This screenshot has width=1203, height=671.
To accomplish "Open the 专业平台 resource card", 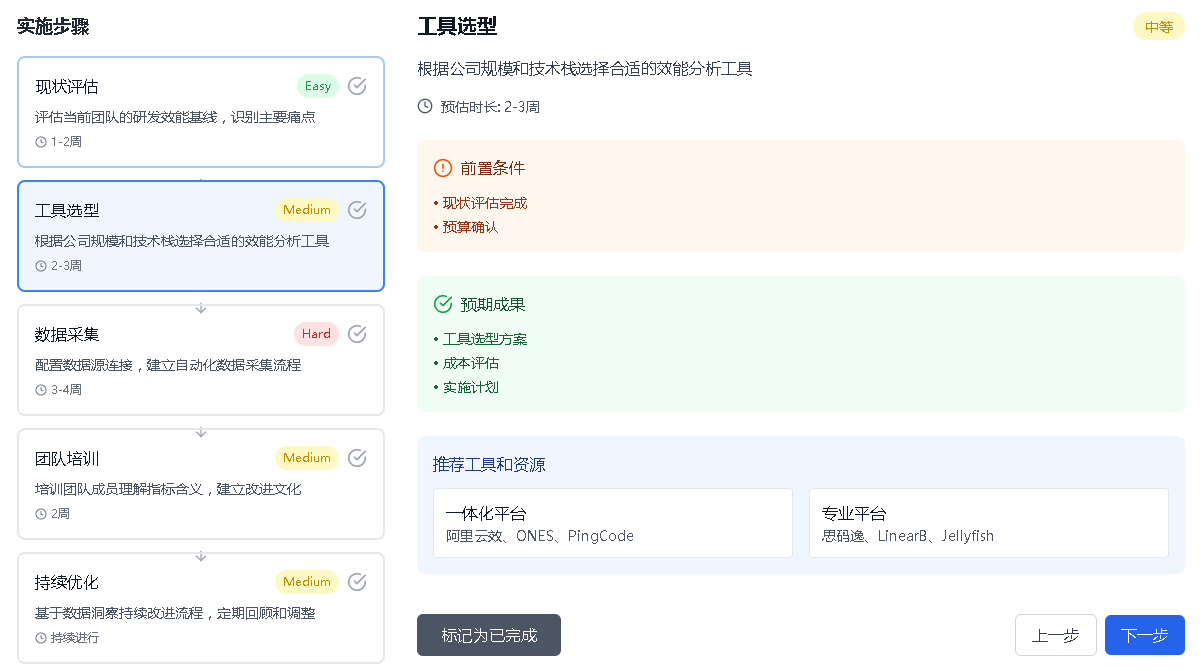I will [988, 523].
